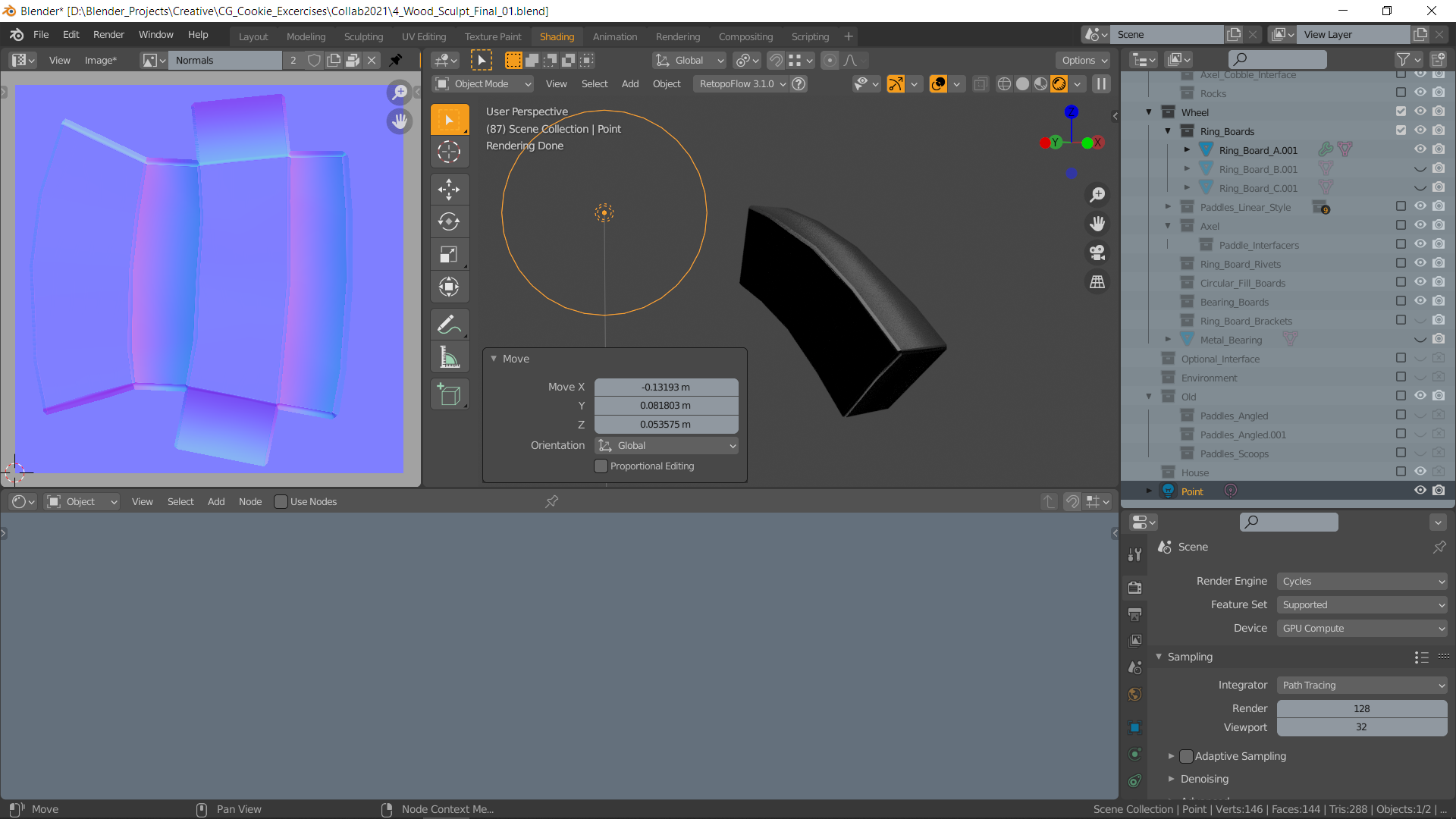Screen dimensions: 1456x819
Task: Open the Render menu
Action: coord(108,35)
